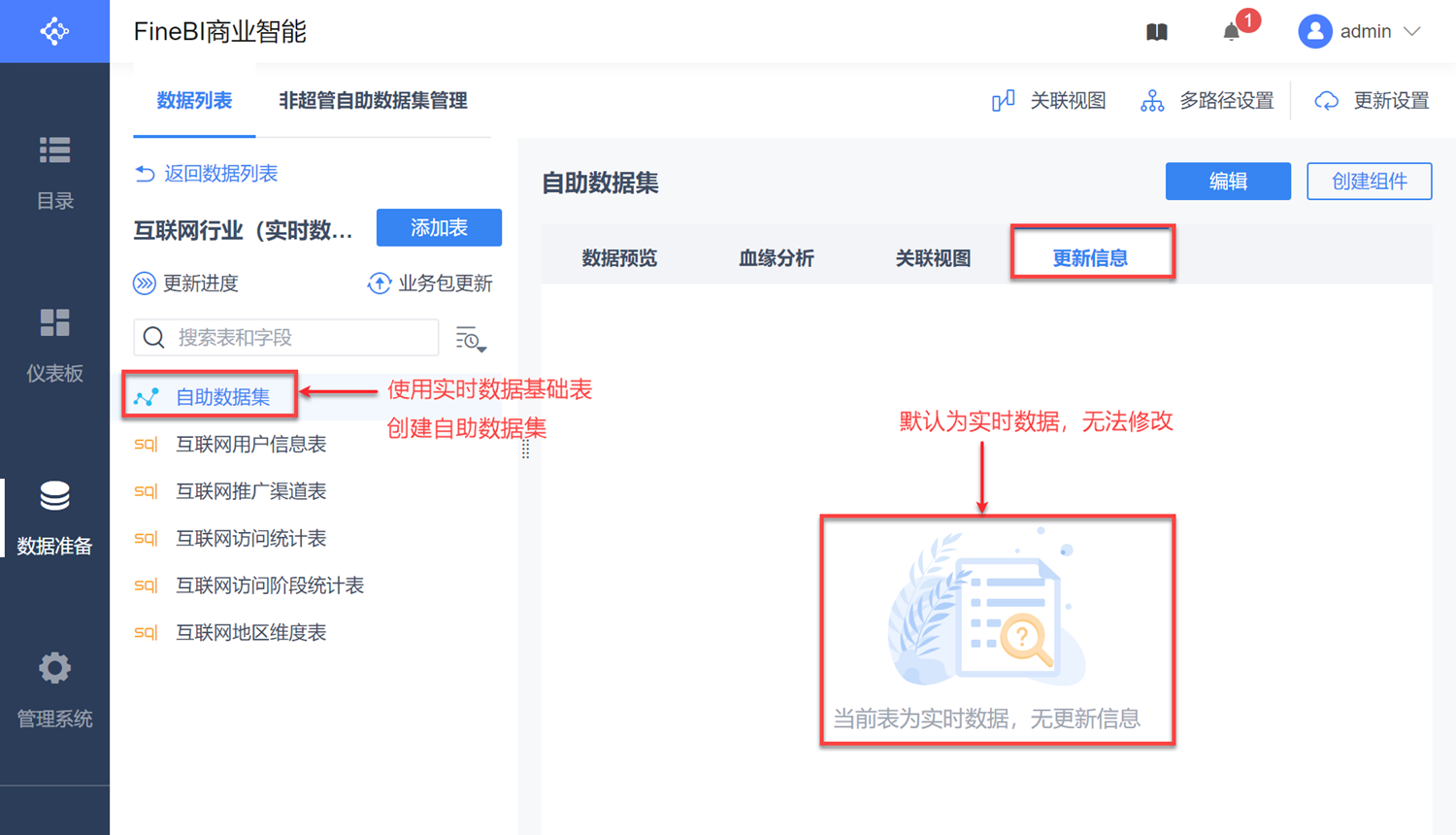1456x835 pixels.
Task: Click the 业务包更新 upload icon
Action: pos(380,284)
